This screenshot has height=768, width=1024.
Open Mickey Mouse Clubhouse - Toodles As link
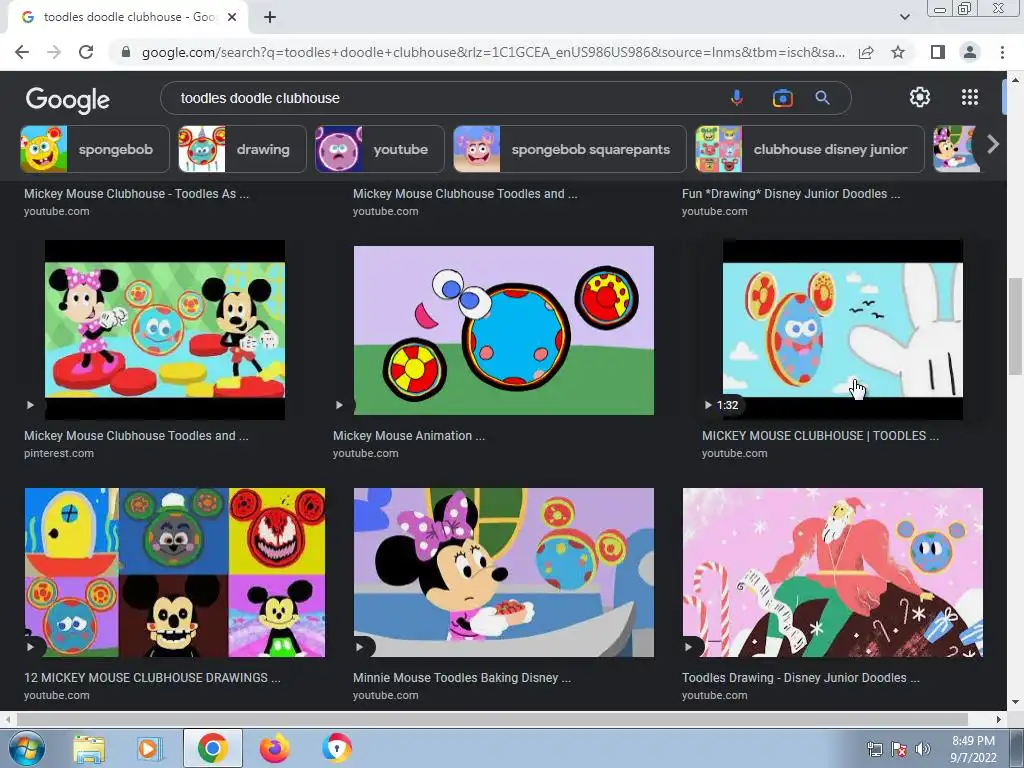coord(136,193)
